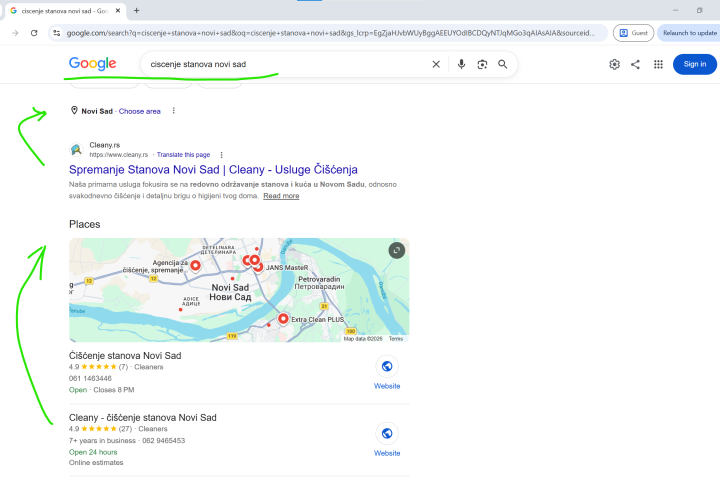Click the Open 24 hours text
Image resolution: width=720 pixels, height=480 pixels.
point(93,452)
